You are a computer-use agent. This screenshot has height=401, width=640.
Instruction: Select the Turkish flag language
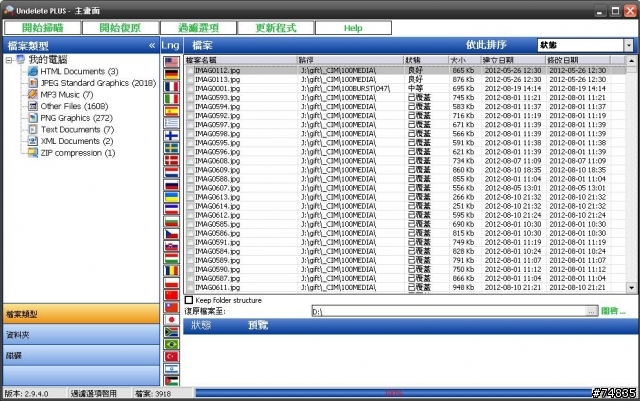(x=171, y=356)
